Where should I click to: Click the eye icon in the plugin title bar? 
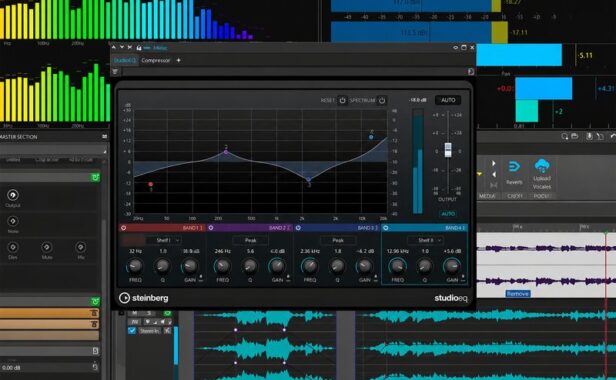[456, 48]
